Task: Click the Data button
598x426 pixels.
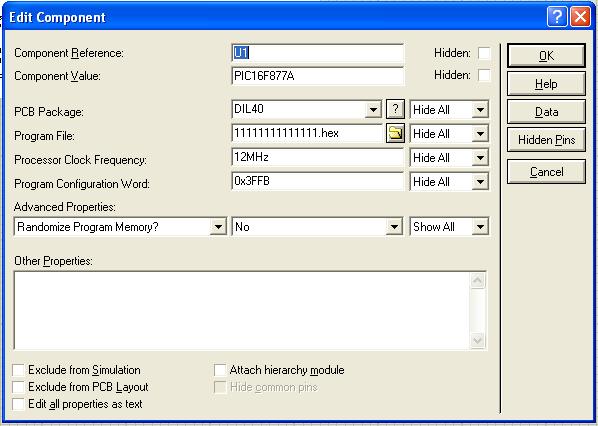Action: [x=546, y=112]
